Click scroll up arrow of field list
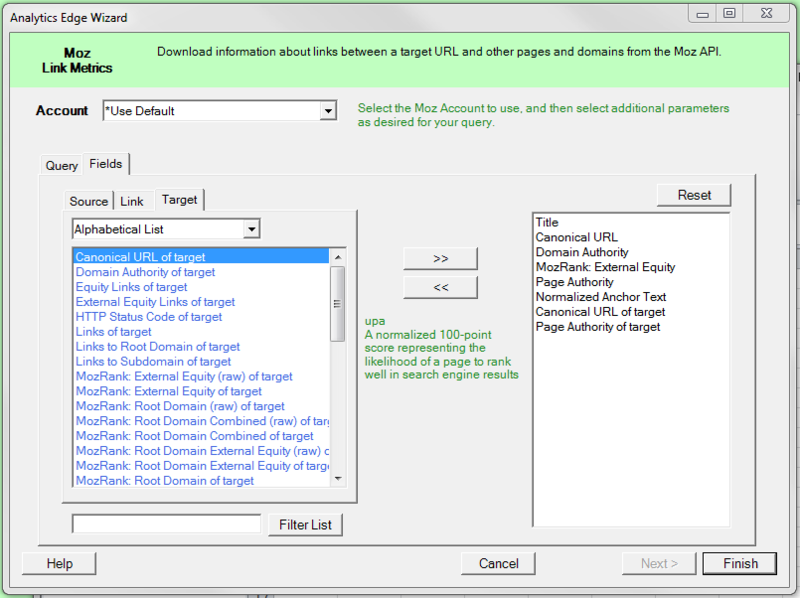 [338, 257]
